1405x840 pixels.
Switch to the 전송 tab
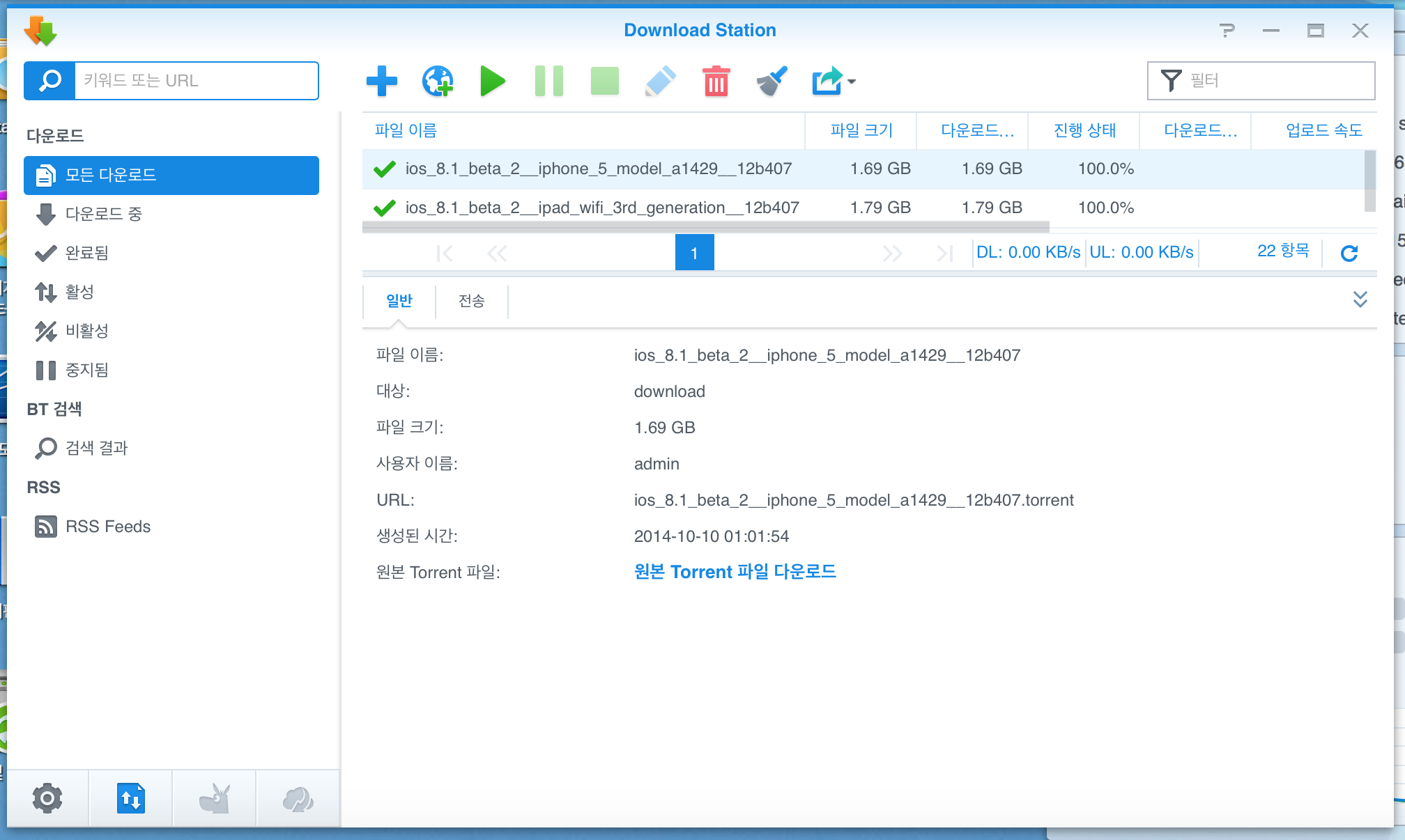click(472, 301)
